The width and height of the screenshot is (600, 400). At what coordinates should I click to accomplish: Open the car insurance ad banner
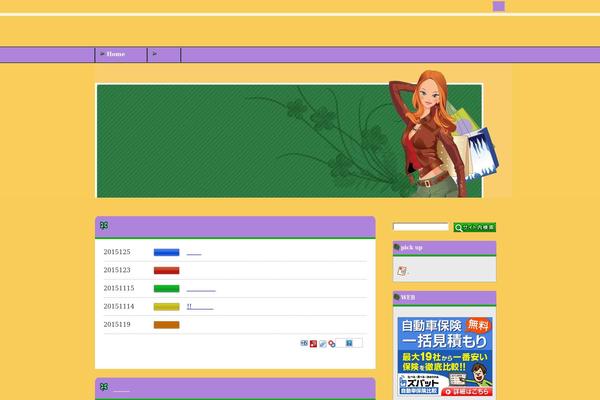(445, 357)
